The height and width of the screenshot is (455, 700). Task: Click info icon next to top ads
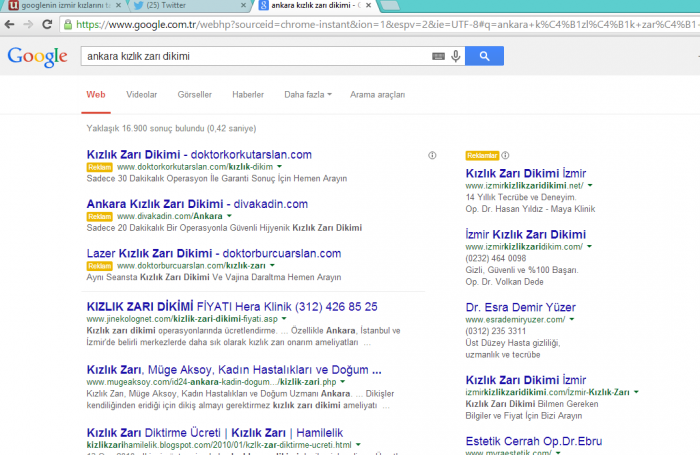[x=432, y=155]
